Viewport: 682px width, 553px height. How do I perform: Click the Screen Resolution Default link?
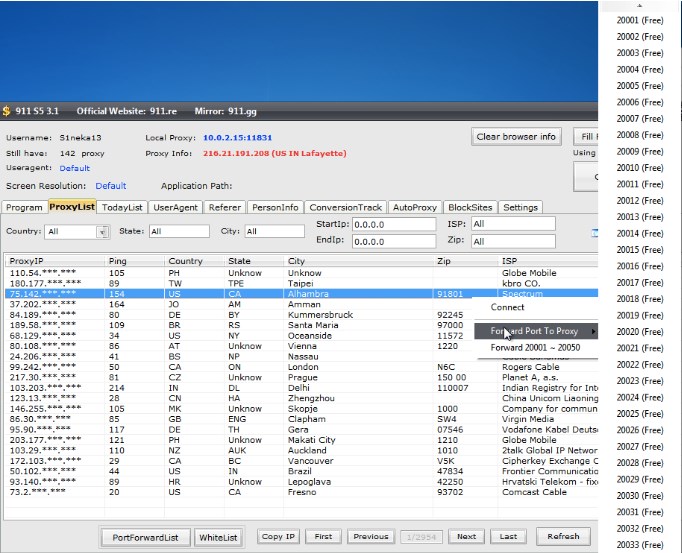111,185
